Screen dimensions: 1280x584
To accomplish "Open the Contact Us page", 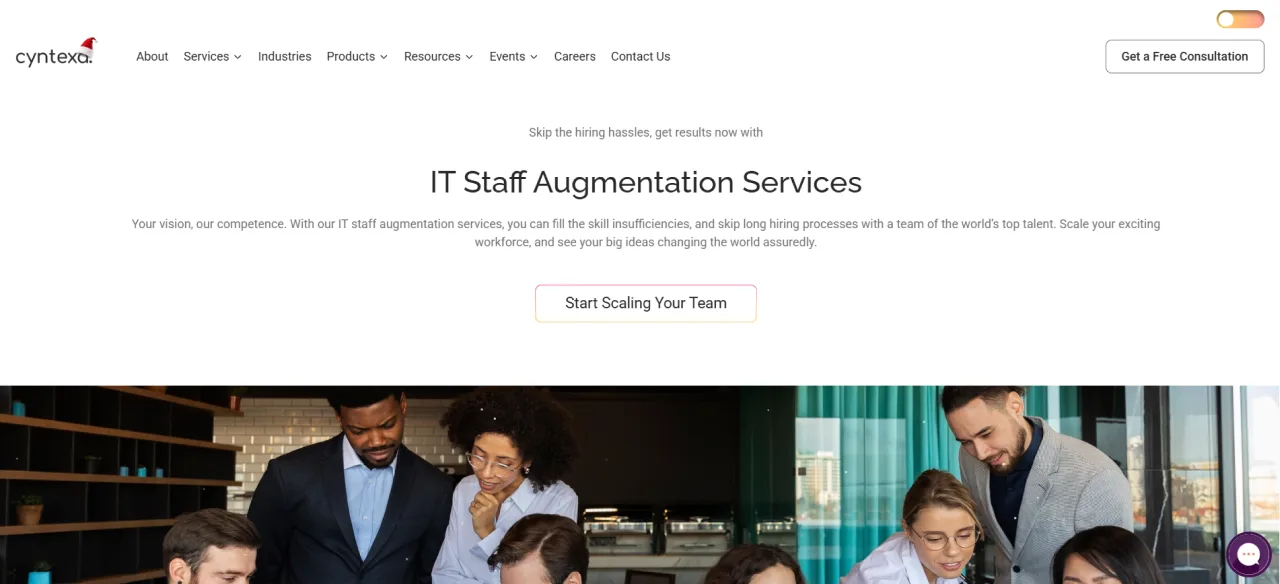I will click(x=641, y=57).
